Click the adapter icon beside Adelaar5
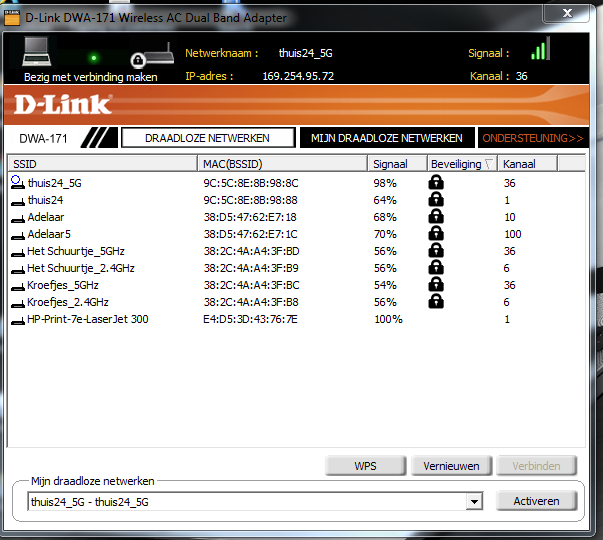 pos(18,236)
